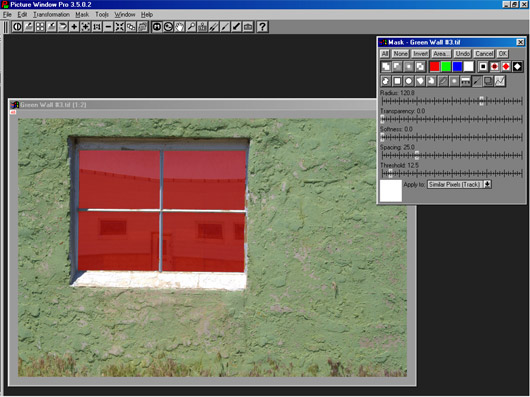Select the gradient ruler mask tool
Viewport: 530px width, 397px height.
[465, 81]
